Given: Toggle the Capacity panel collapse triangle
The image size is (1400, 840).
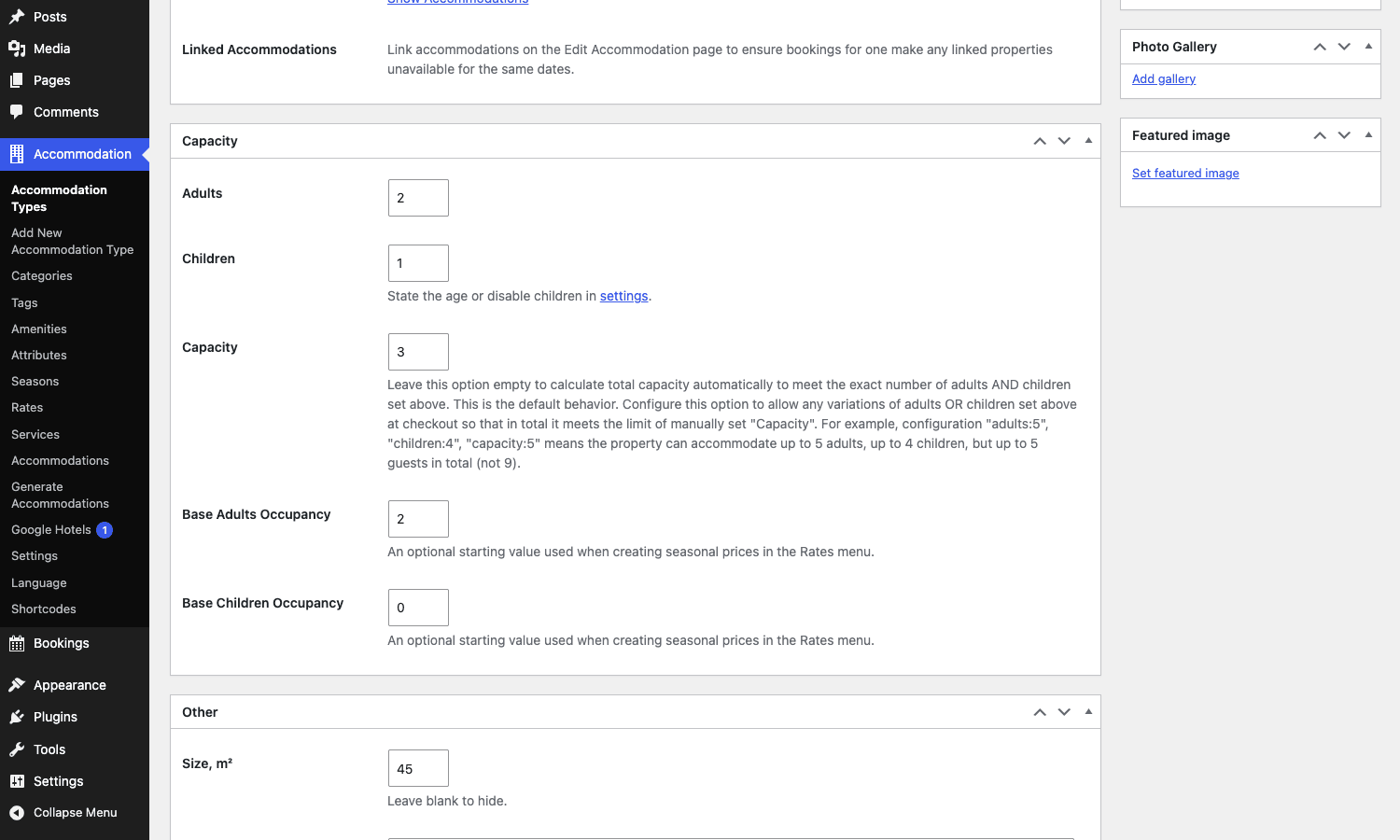Looking at the screenshot, I should pyautogui.click(x=1088, y=141).
